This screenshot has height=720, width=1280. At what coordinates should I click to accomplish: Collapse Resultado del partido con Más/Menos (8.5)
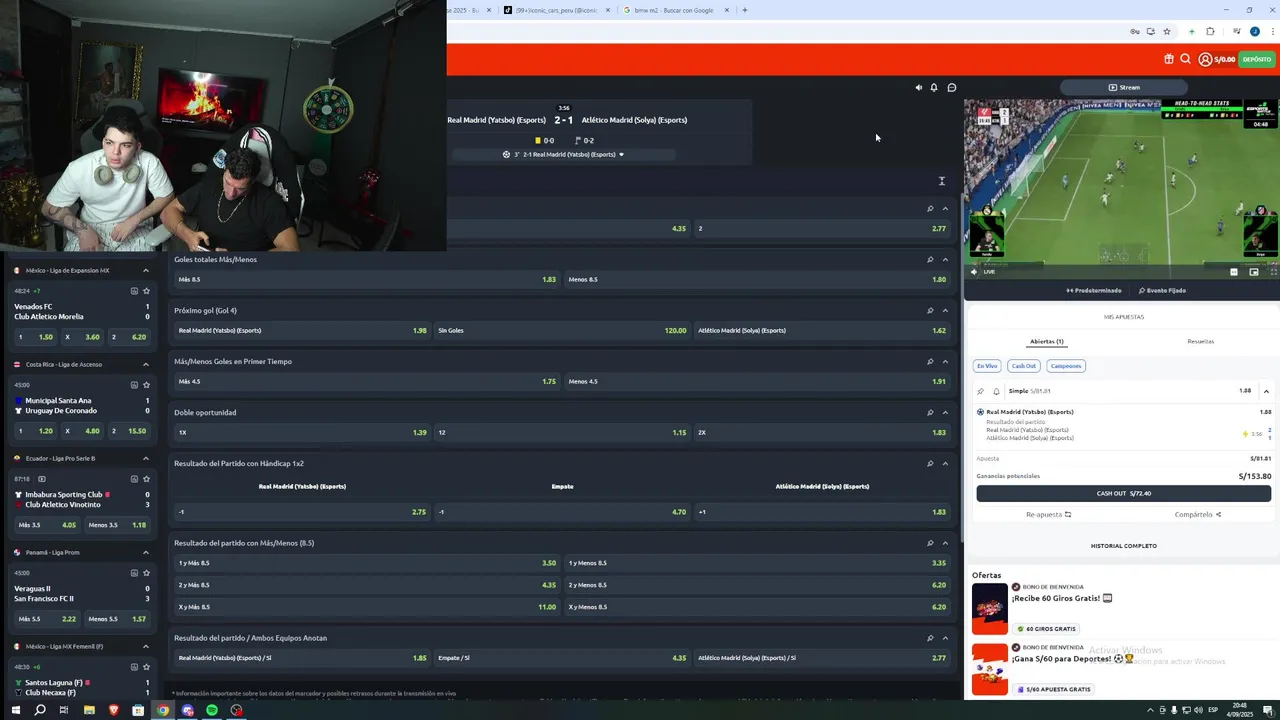[x=945, y=543]
